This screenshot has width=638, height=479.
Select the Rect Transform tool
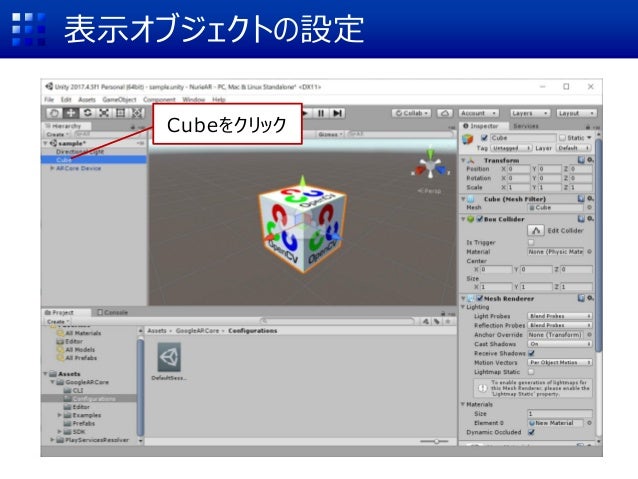point(120,113)
